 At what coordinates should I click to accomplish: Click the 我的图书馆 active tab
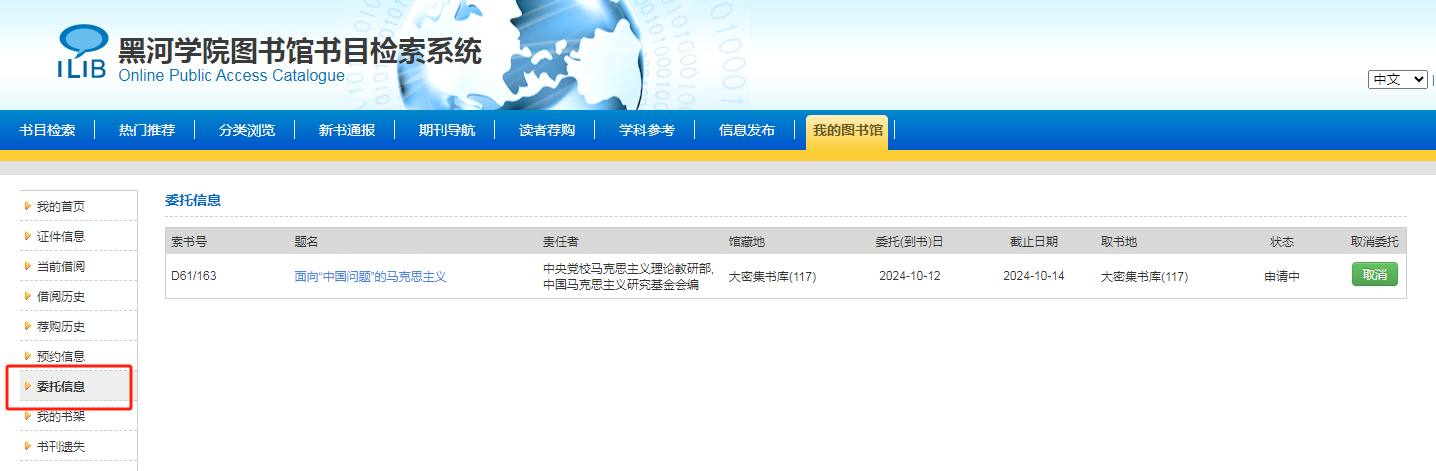click(x=847, y=131)
